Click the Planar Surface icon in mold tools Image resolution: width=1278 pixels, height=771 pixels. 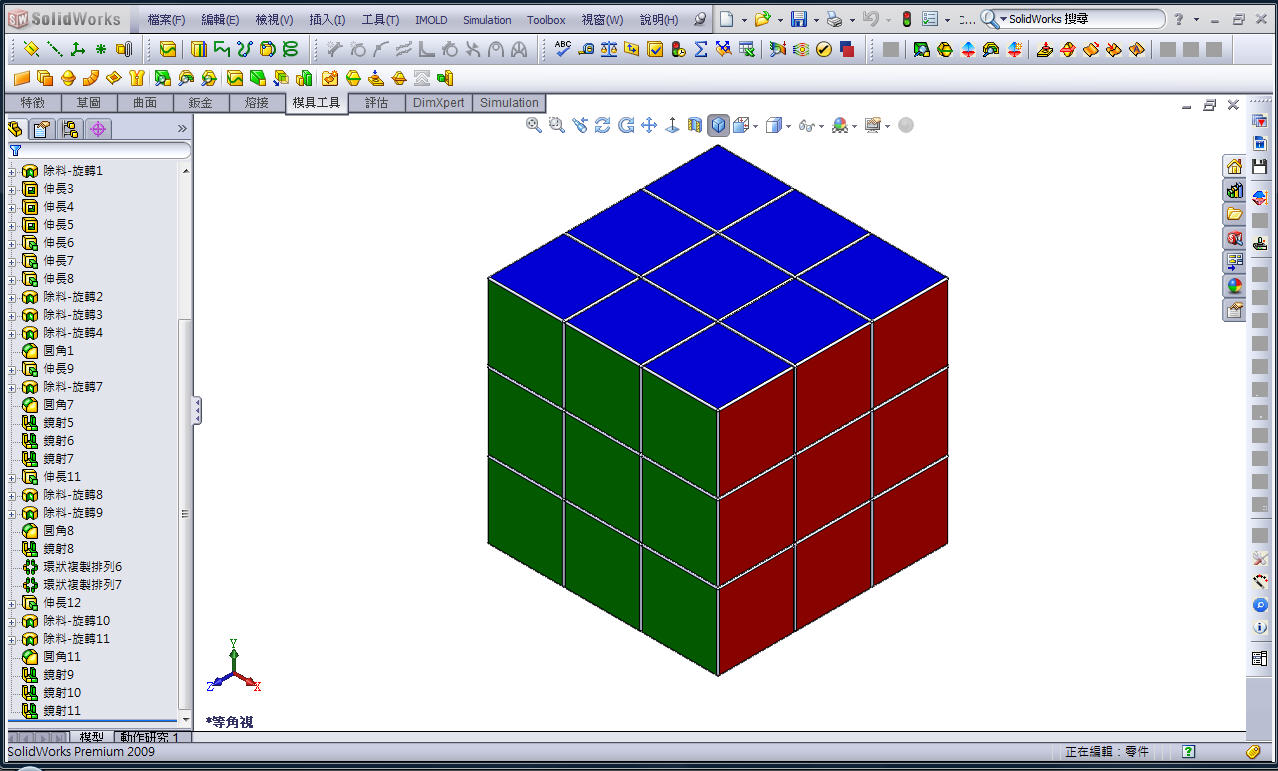coord(22,78)
